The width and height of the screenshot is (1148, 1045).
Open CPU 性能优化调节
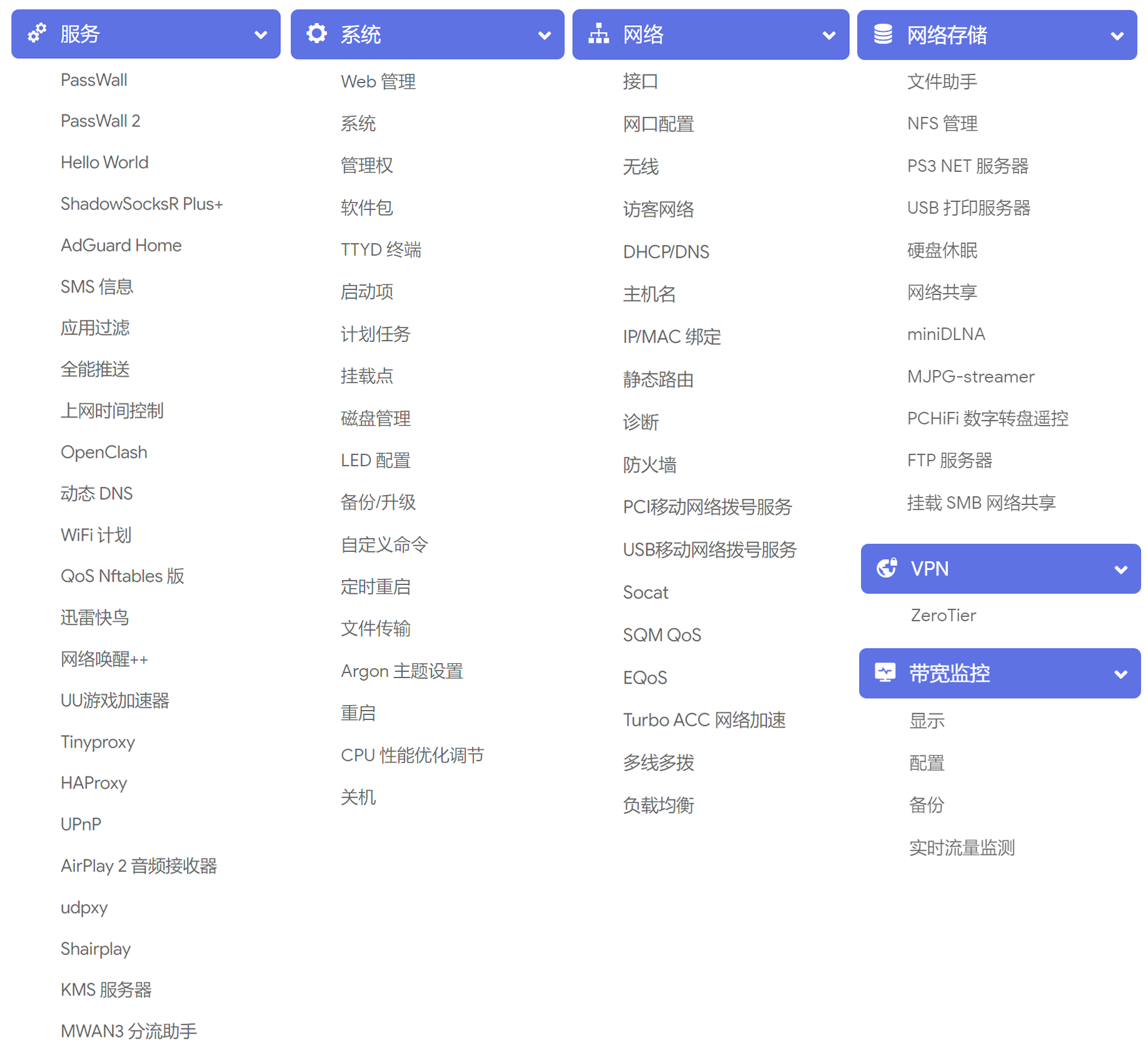412,755
